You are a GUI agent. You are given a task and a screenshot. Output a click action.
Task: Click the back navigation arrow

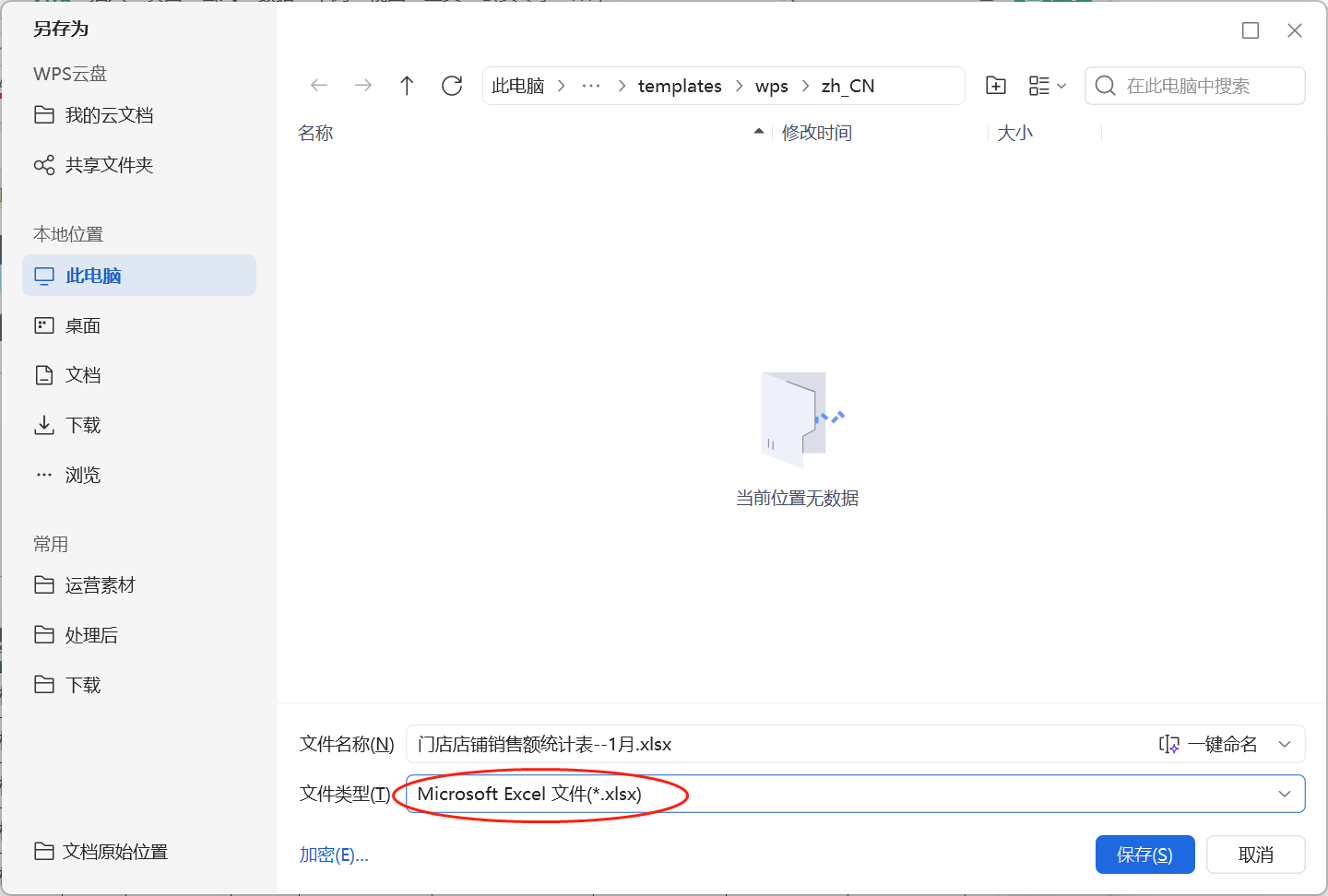click(x=318, y=85)
